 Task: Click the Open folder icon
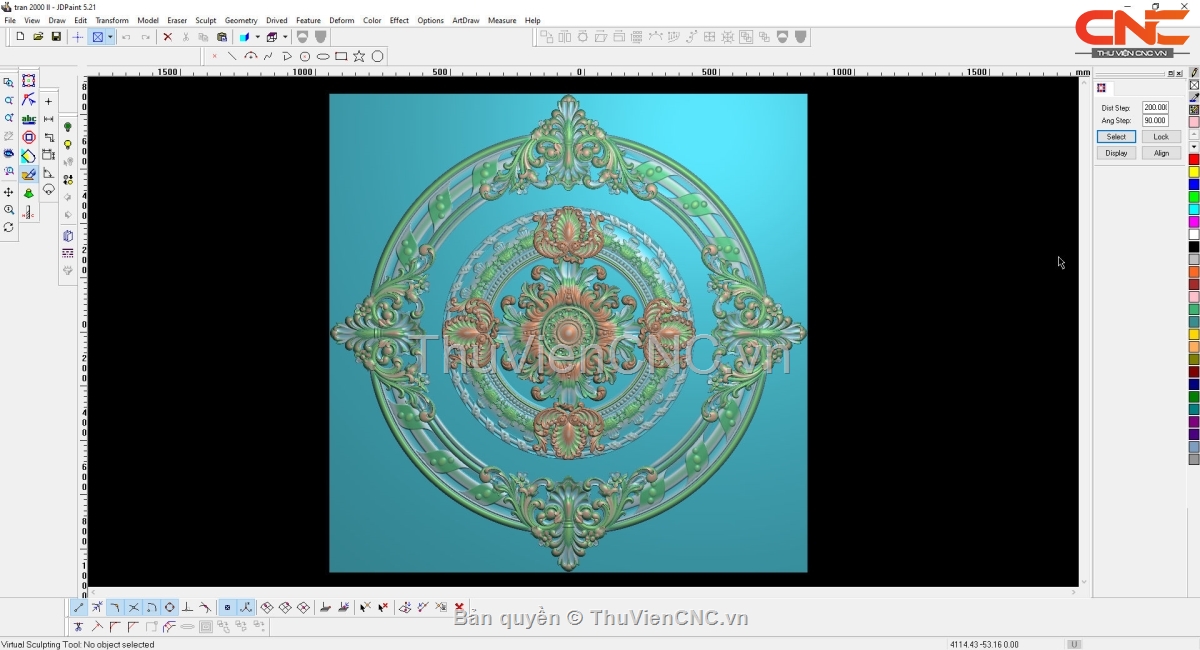coord(38,37)
